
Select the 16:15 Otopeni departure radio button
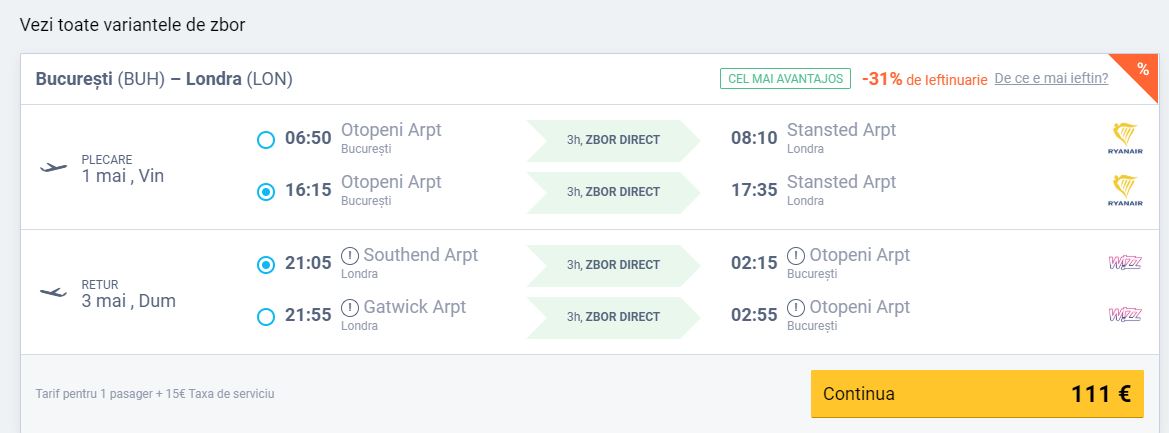click(265, 192)
